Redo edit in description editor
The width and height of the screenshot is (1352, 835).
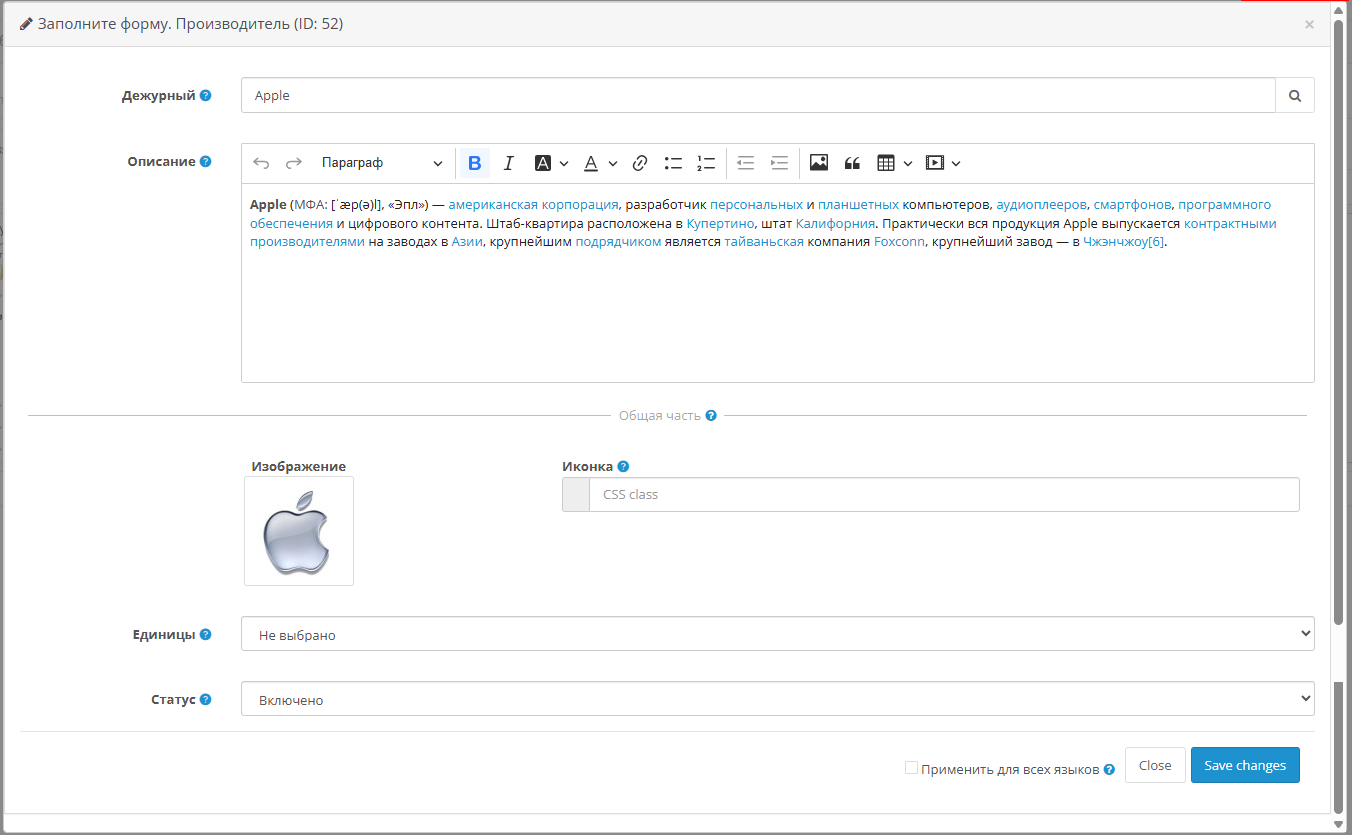pyautogui.click(x=294, y=163)
